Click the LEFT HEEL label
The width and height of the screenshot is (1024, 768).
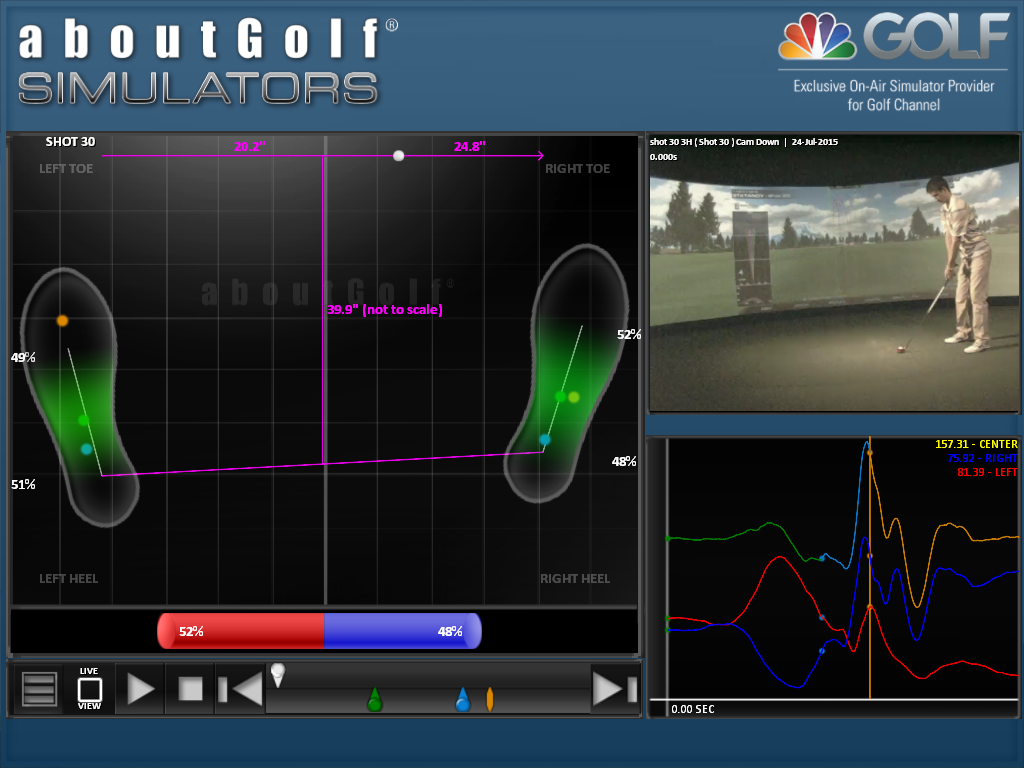point(69,579)
